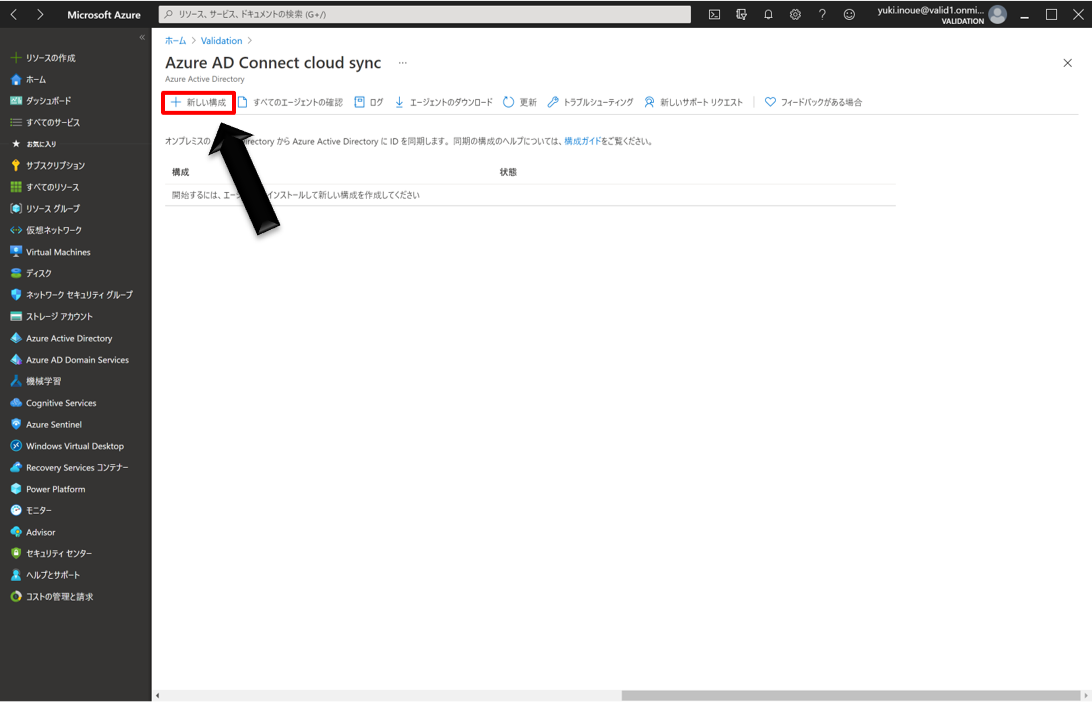
Task: Open the feedback smiley icon
Action: coord(849,15)
